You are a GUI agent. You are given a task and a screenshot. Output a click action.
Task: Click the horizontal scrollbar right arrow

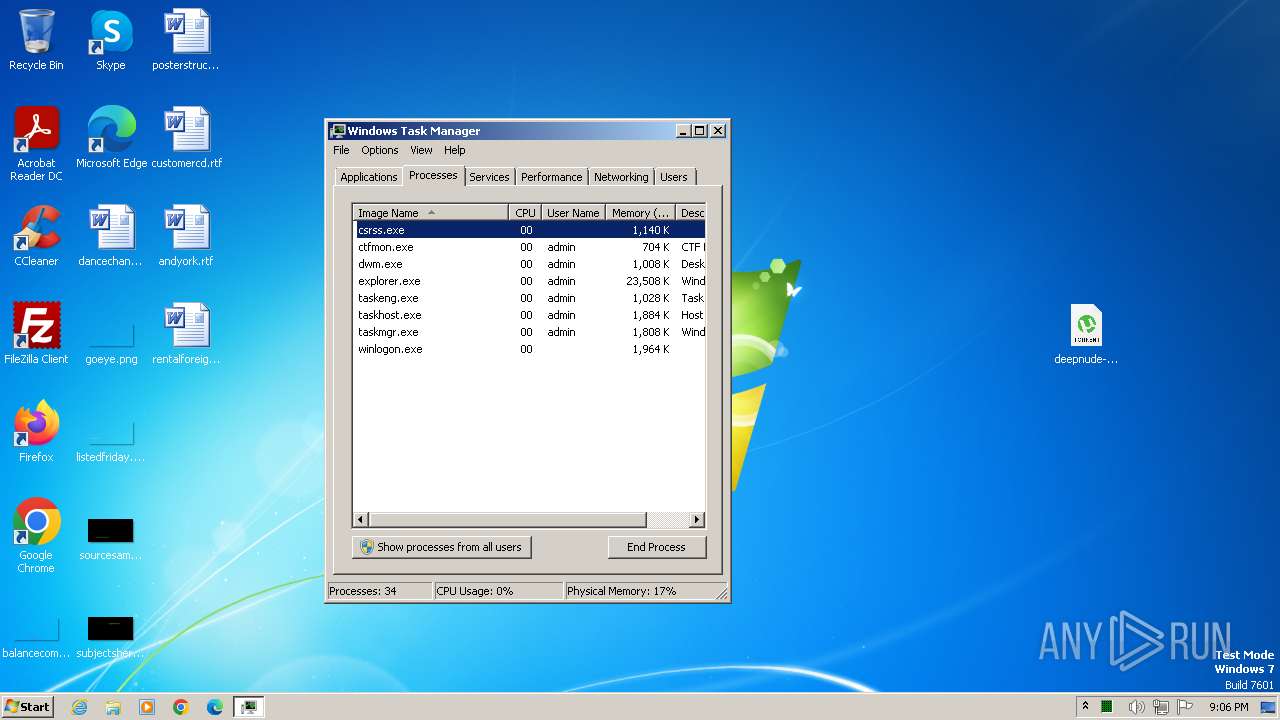click(697, 520)
